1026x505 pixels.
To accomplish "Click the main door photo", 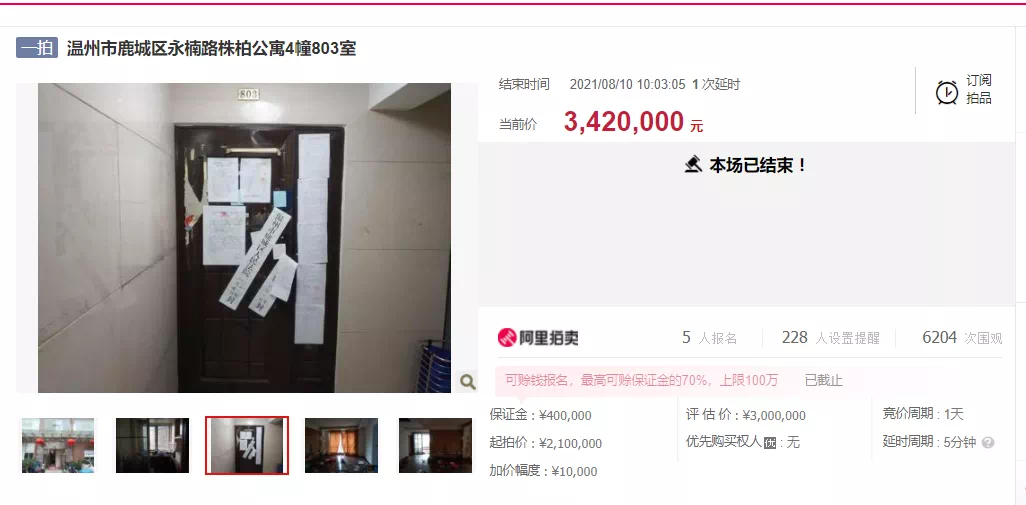I will tap(244, 238).
